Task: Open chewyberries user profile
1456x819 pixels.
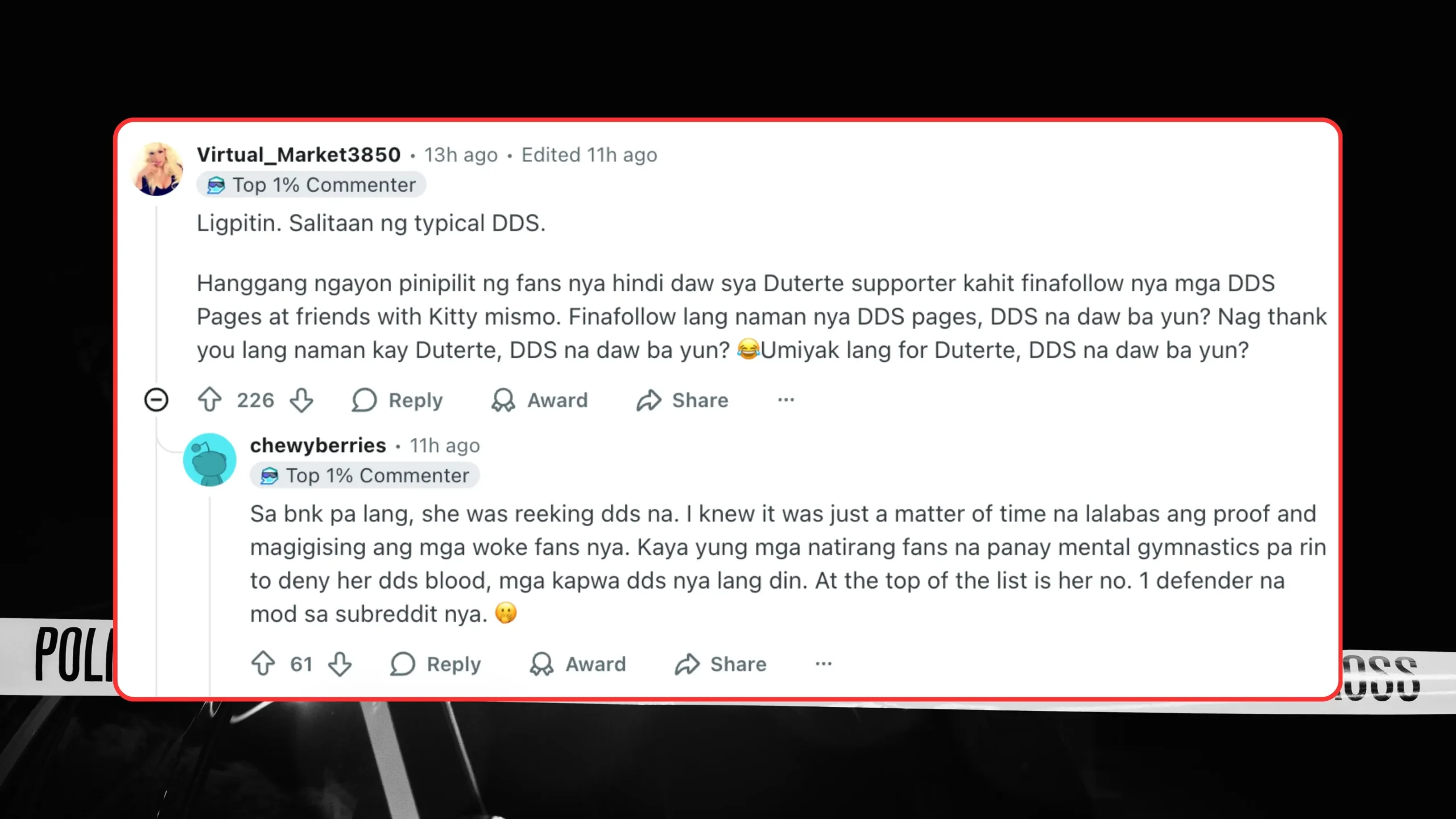Action: pyautogui.click(x=318, y=445)
